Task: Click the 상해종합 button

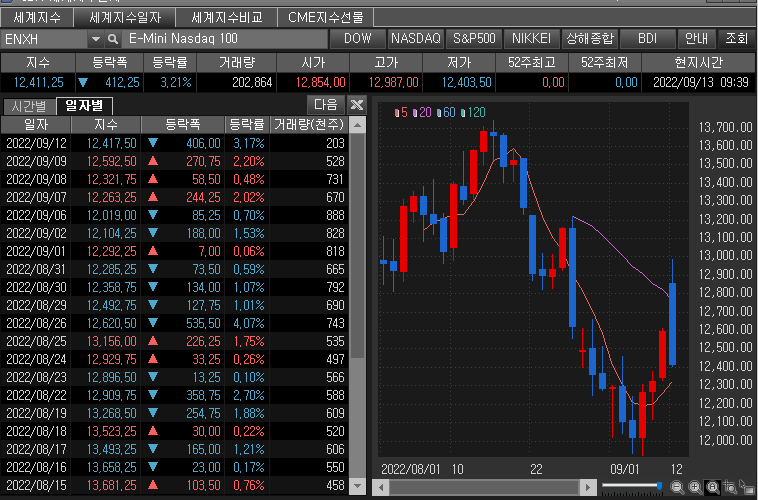Action: (x=590, y=39)
